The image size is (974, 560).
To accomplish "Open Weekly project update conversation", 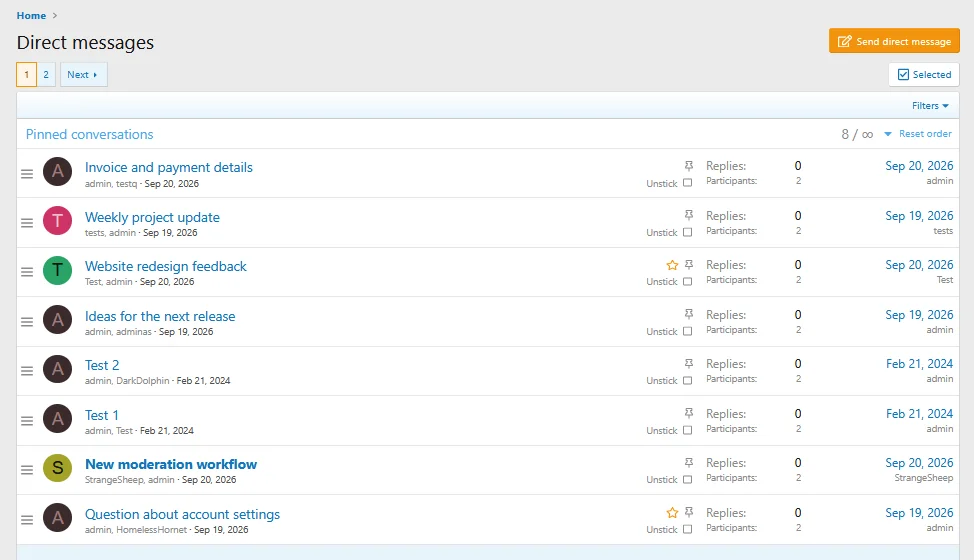I will point(152,217).
